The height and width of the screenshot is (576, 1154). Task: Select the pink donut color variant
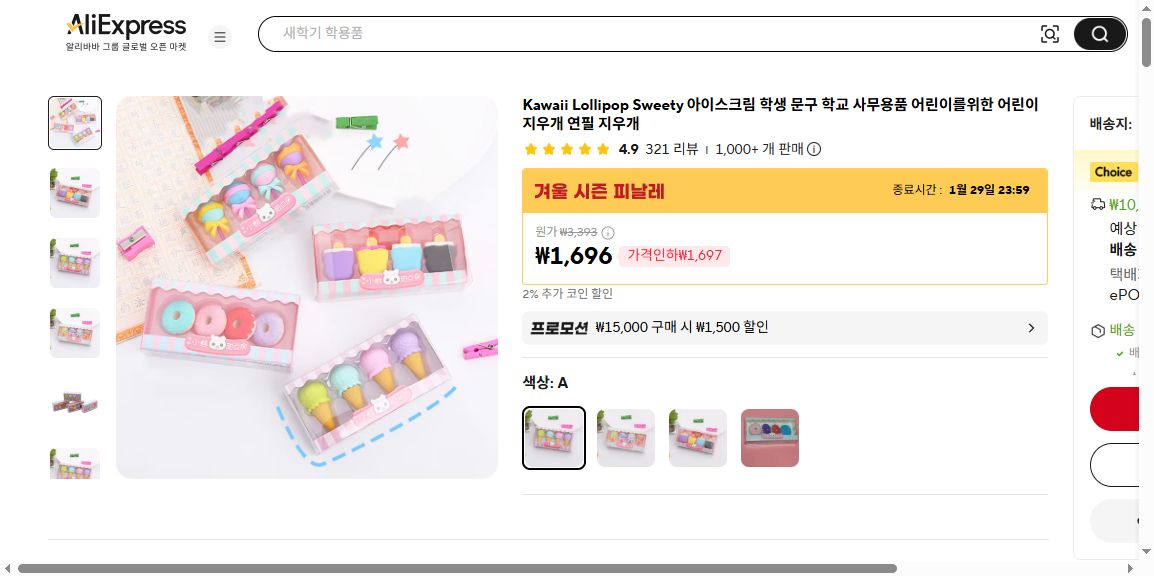click(x=770, y=438)
